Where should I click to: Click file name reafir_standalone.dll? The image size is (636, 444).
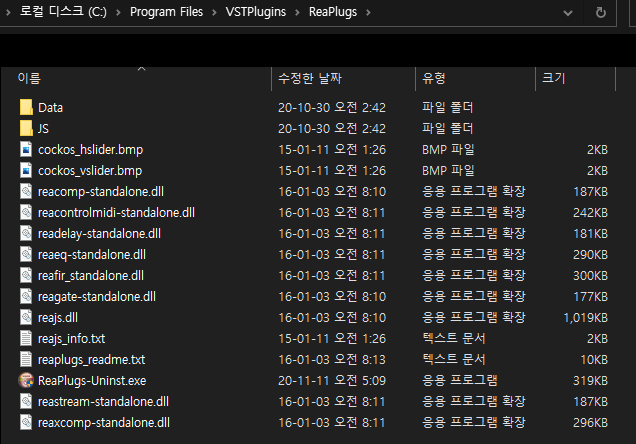91,276
